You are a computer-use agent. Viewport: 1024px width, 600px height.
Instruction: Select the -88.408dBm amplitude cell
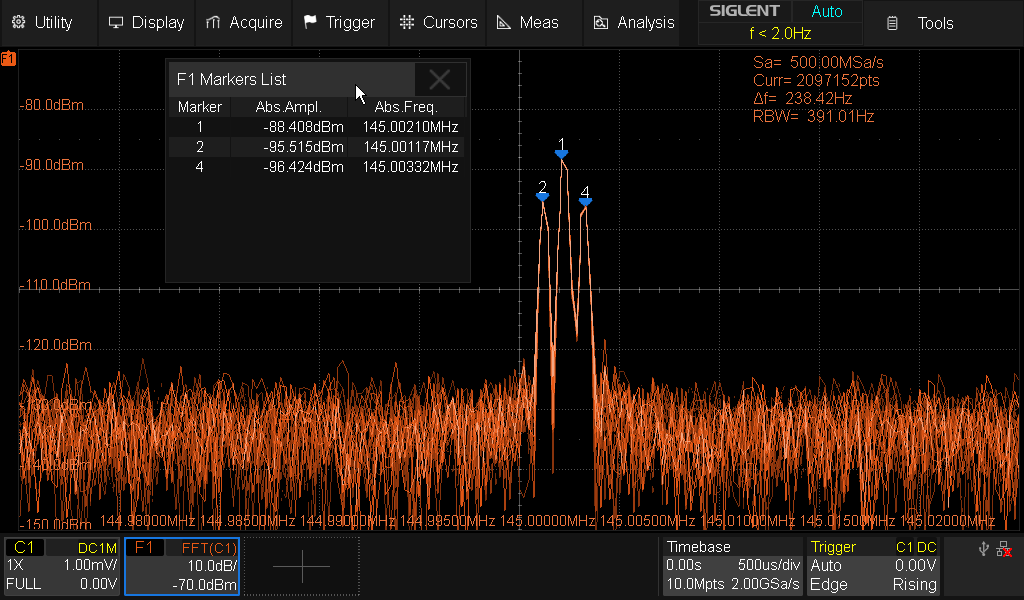[303, 127]
